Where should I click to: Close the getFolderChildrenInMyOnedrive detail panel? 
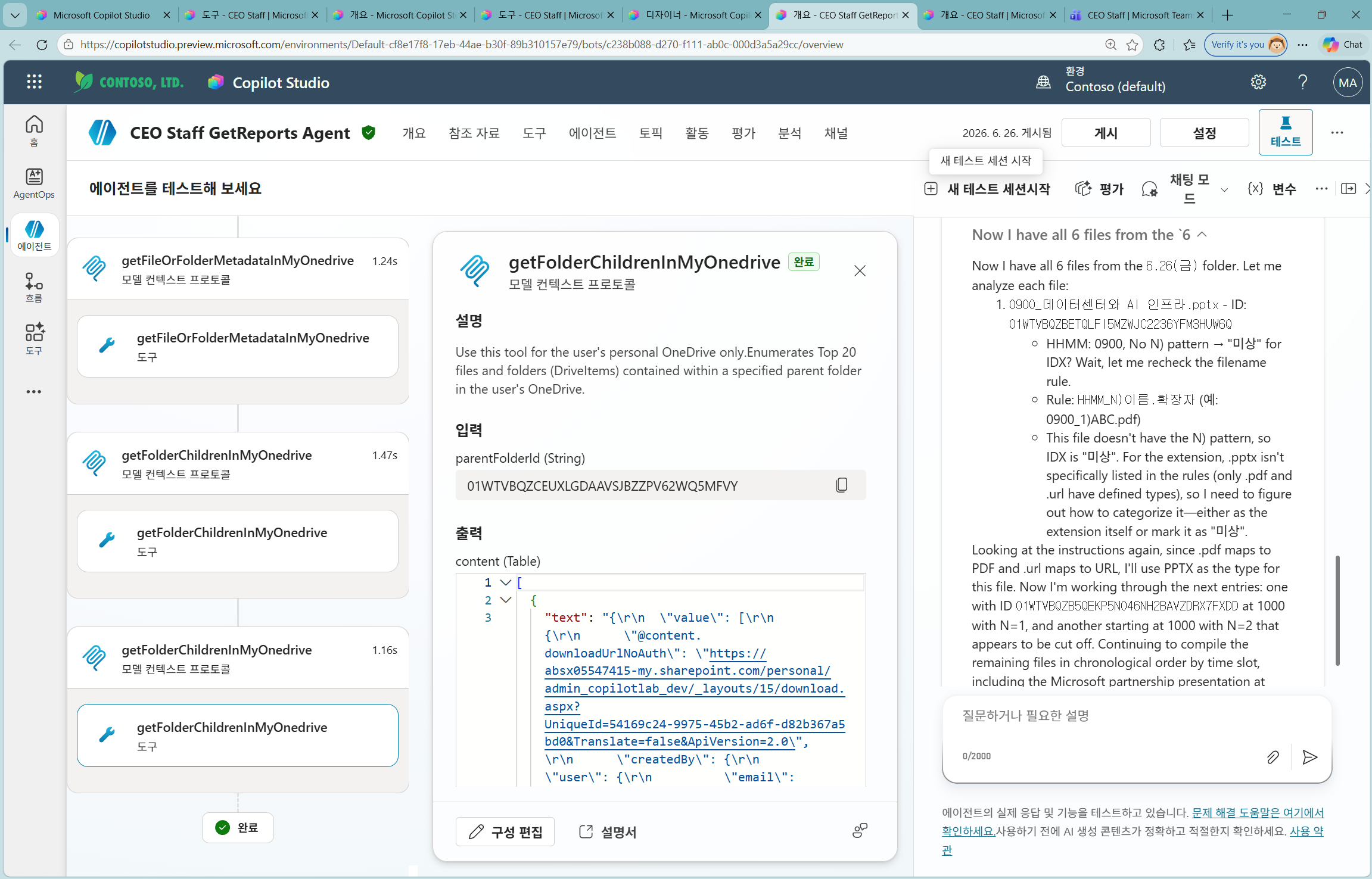coord(860,271)
